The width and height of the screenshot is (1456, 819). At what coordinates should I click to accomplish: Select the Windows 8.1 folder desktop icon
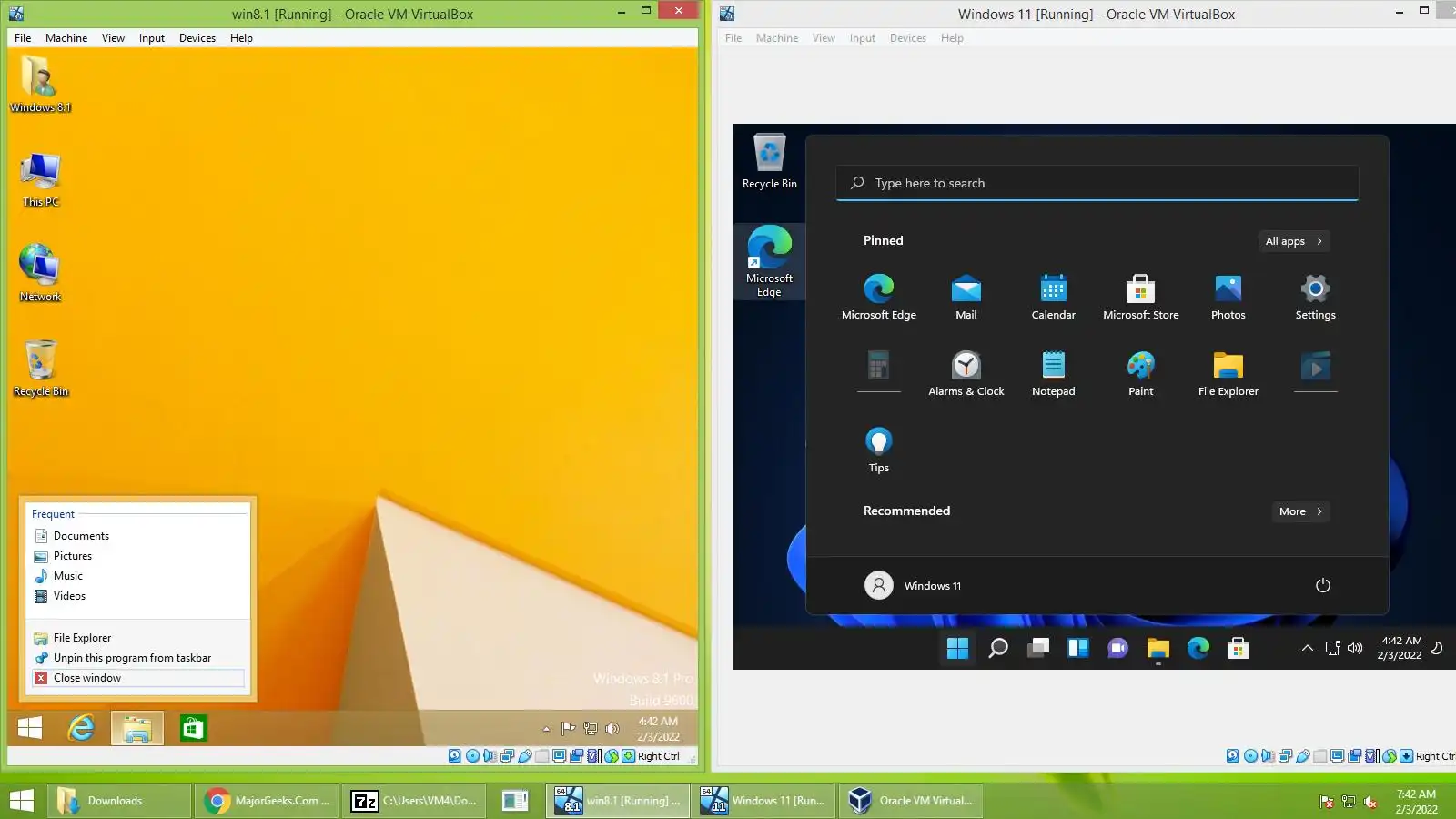point(41,84)
